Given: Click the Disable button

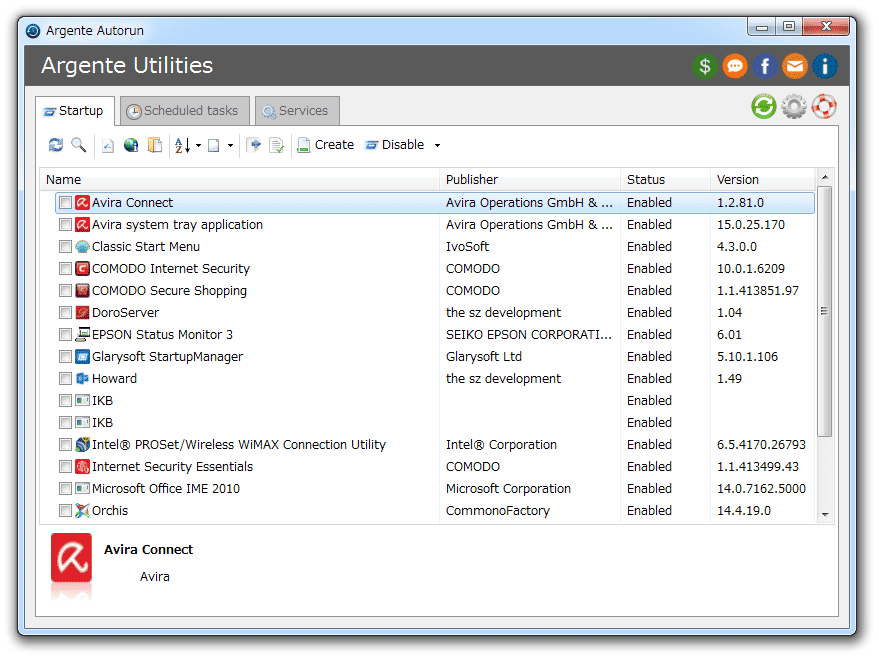Looking at the screenshot, I should tap(395, 145).
